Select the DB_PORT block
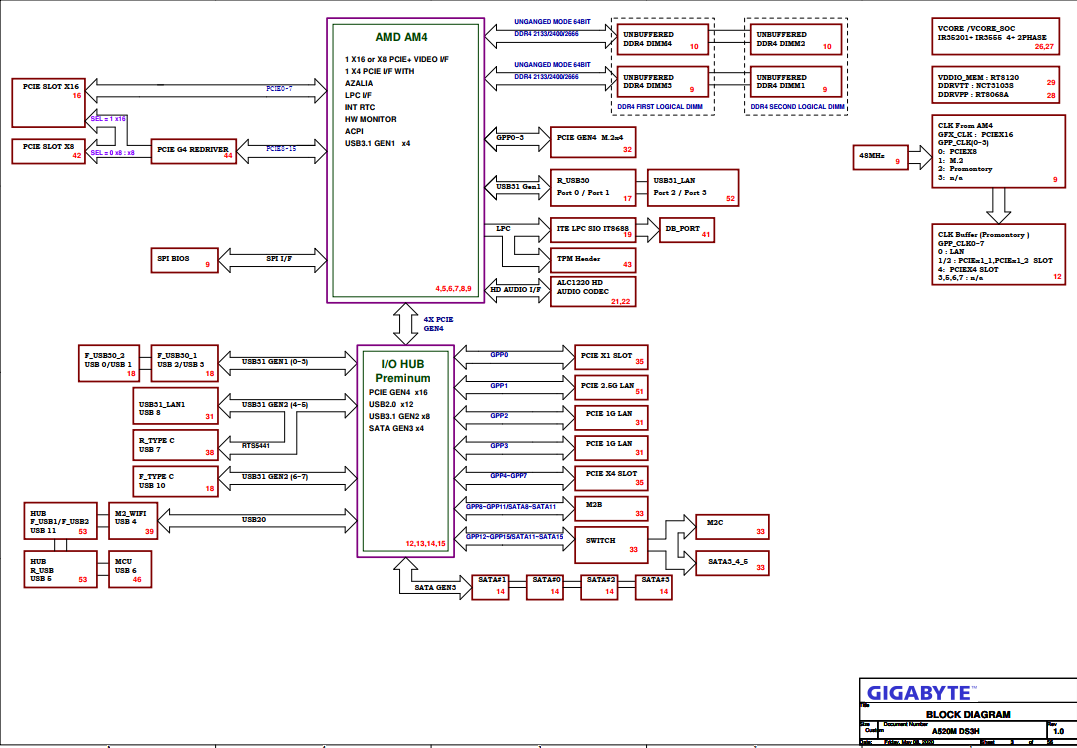The height and width of the screenshot is (748, 1077). tap(687, 229)
